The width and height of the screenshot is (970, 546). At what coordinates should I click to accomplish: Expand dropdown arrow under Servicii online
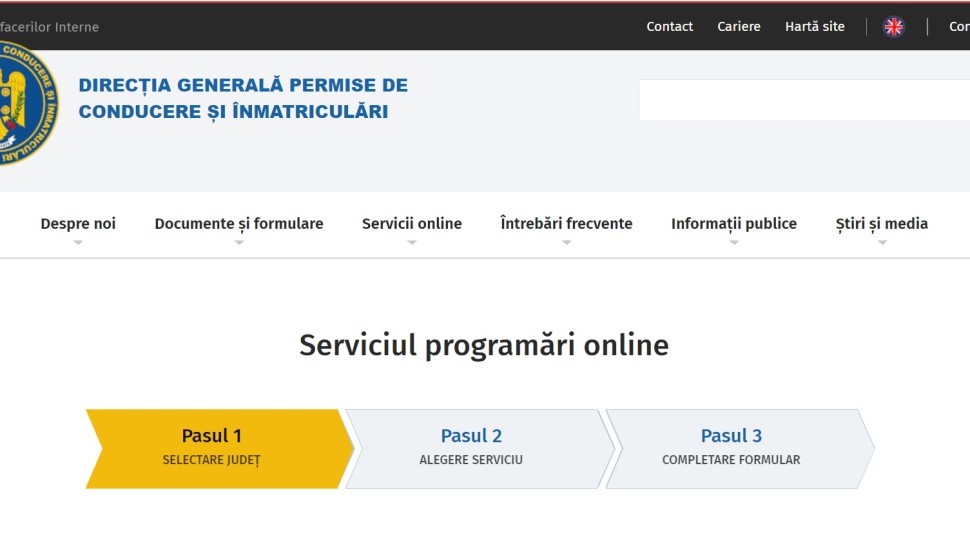click(412, 242)
